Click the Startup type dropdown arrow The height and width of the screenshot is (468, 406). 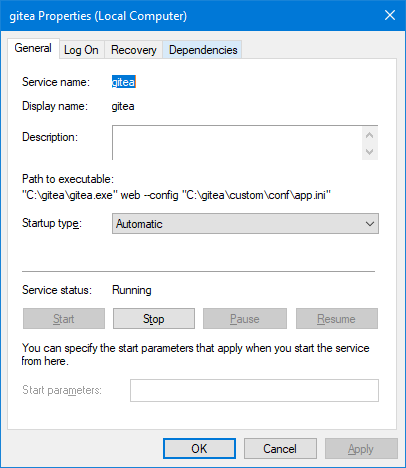coord(370,224)
